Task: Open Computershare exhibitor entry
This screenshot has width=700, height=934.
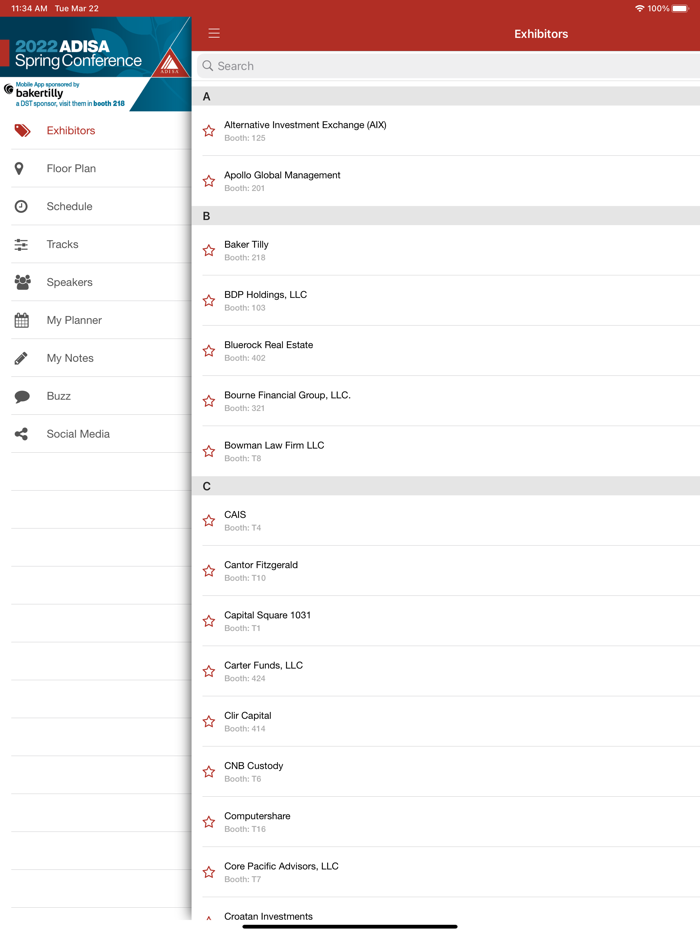Action: pyautogui.click(x=446, y=822)
